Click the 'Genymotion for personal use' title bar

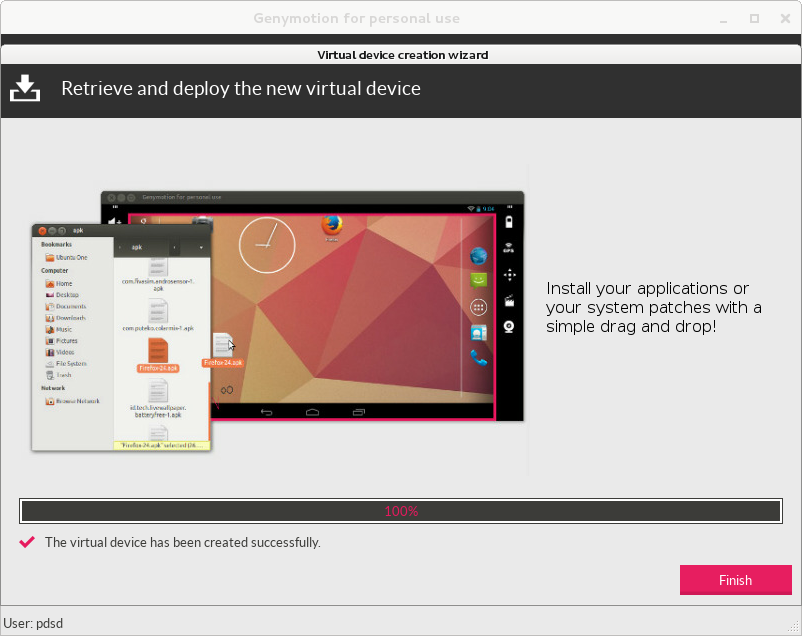(357, 18)
